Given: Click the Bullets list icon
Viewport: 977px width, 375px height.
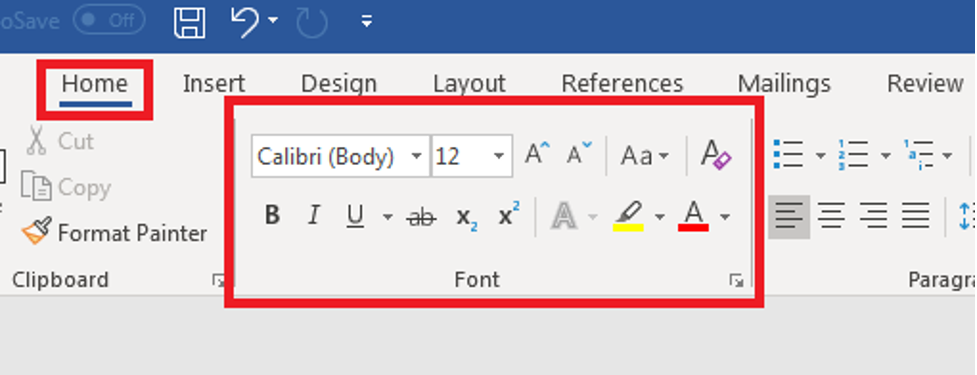Looking at the screenshot, I should point(788,154).
